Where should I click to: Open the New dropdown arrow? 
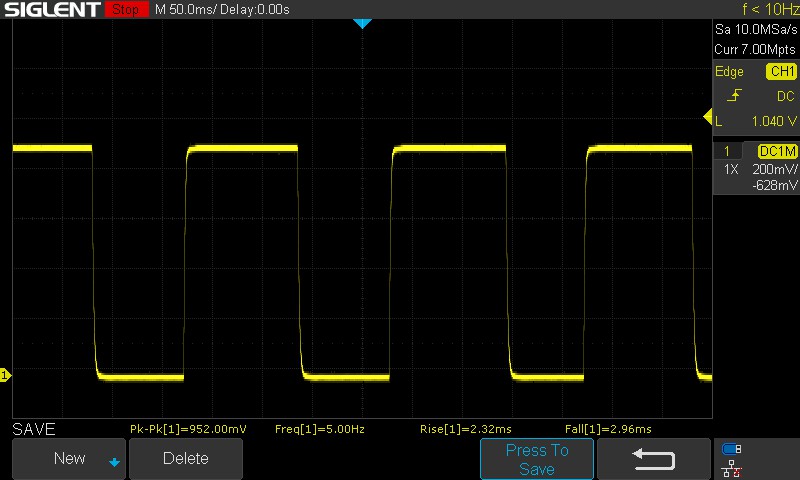pyautogui.click(x=114, y=462)
